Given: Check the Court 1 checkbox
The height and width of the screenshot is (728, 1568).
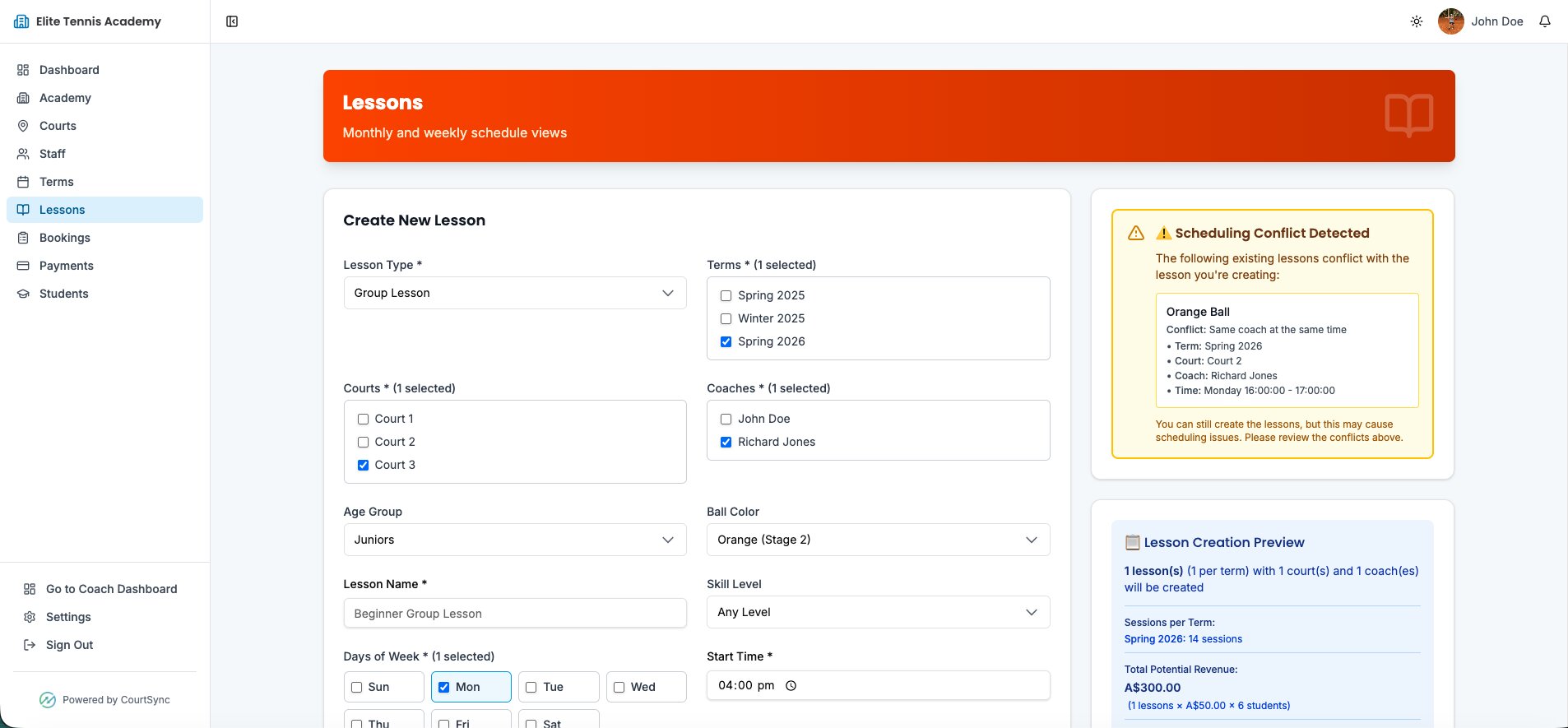Looking at the screenshot, I should click(x=363, y=419).
